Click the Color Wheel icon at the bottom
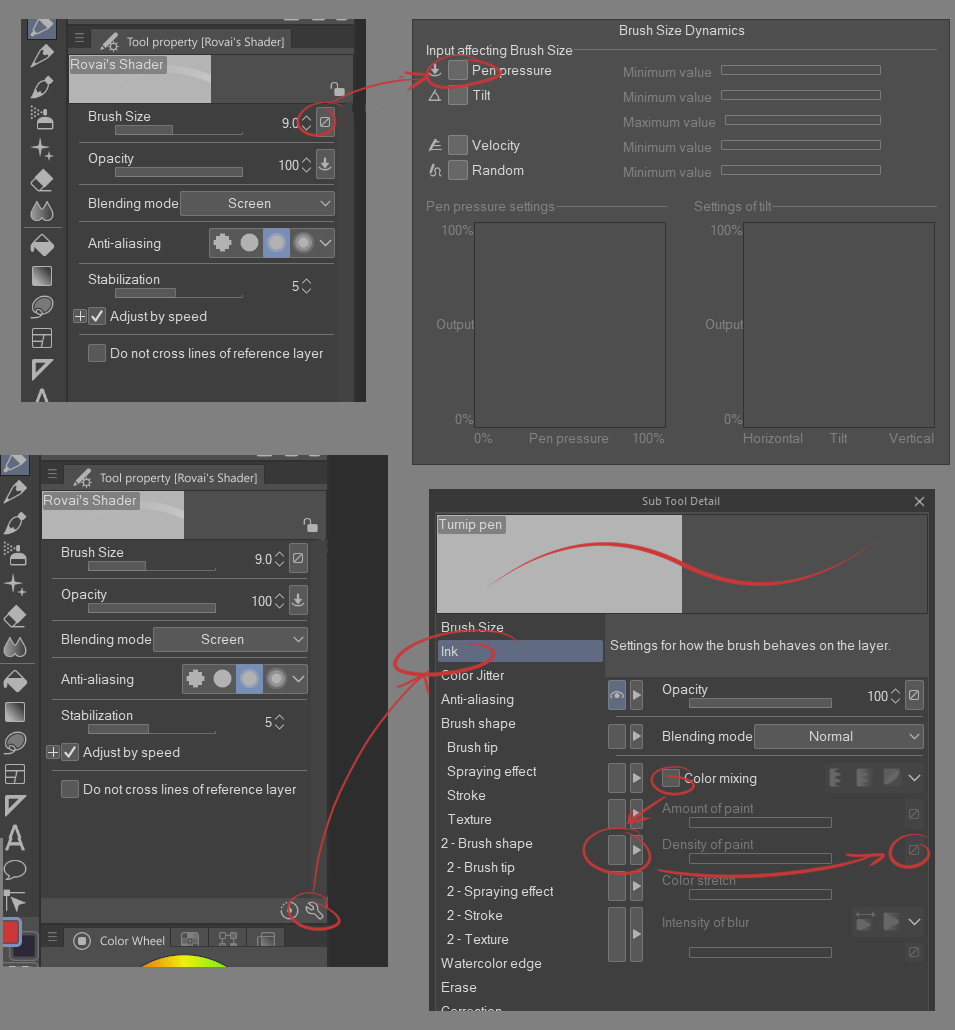This screenshot has width=955, height=1030. tap(81, 940)
